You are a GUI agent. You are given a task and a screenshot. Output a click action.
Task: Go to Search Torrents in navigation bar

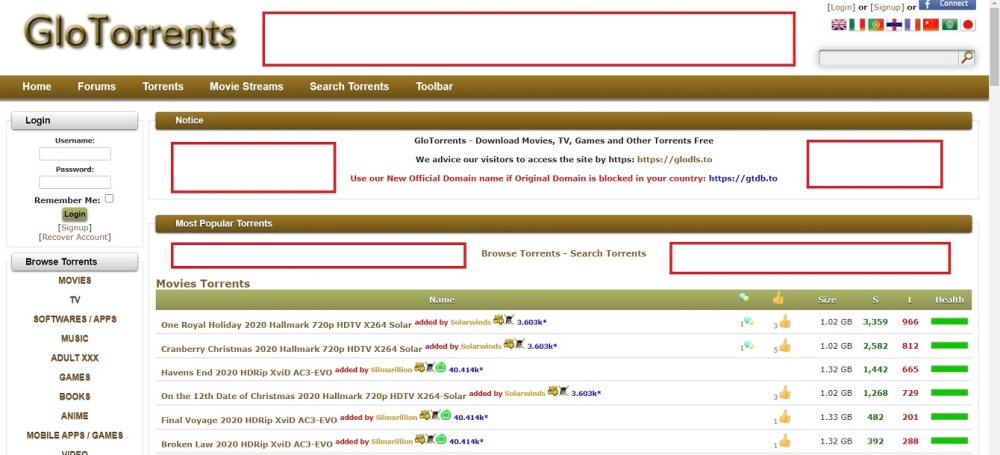tap(349, 87)
